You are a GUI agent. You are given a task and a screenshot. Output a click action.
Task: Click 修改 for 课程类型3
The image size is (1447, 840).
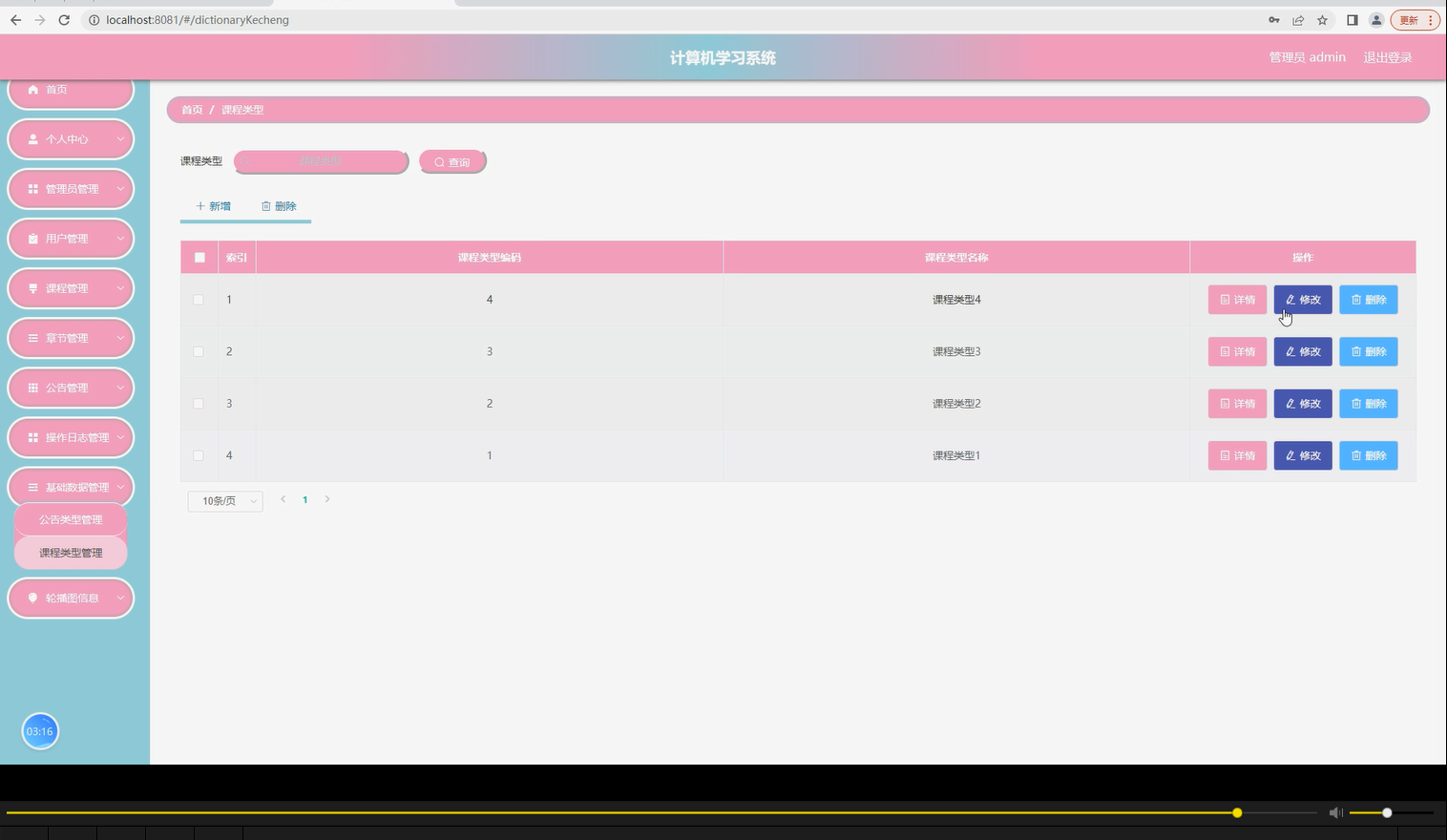click(1303, 351)
